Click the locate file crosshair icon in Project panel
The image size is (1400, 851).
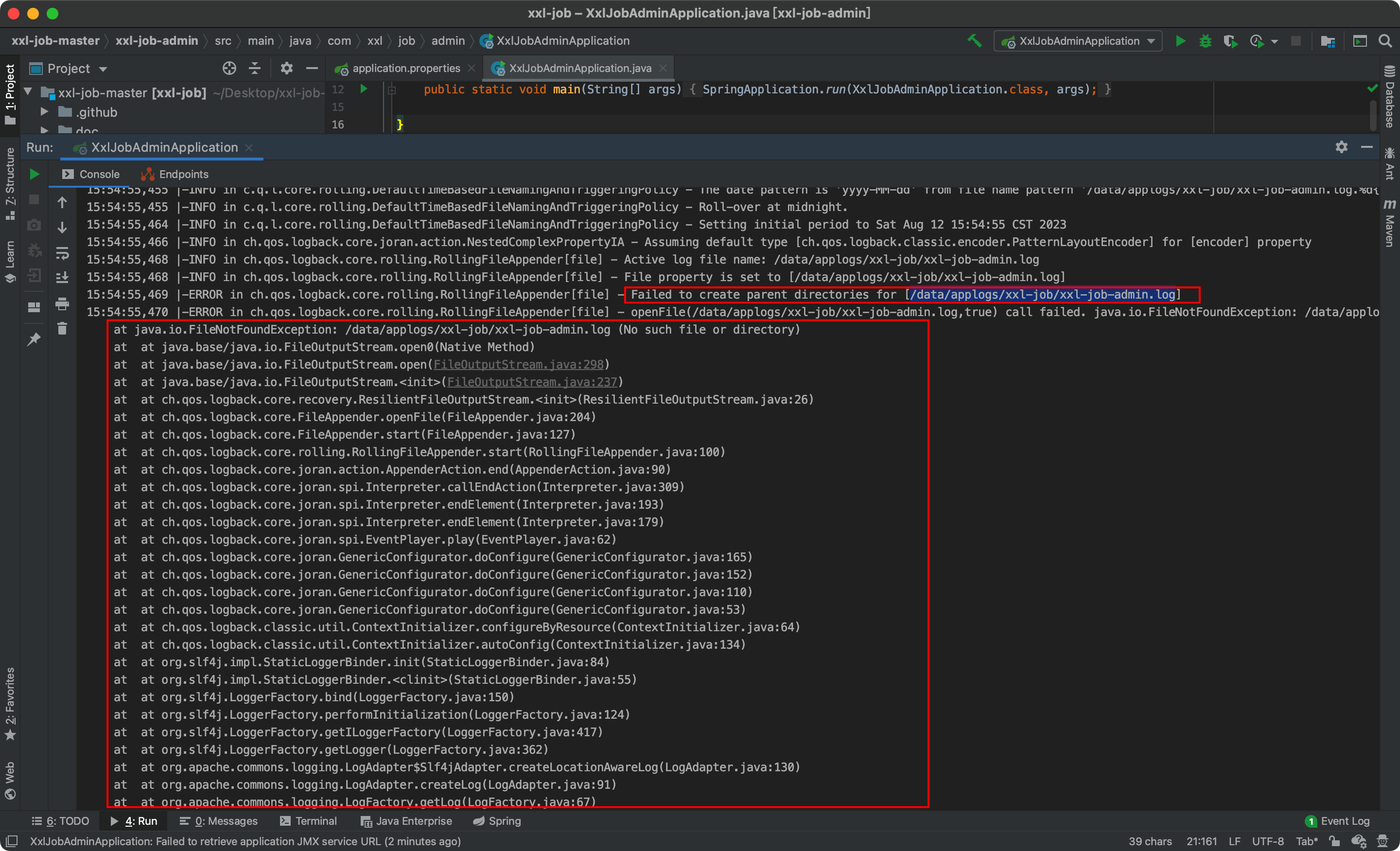pos(229,68)
